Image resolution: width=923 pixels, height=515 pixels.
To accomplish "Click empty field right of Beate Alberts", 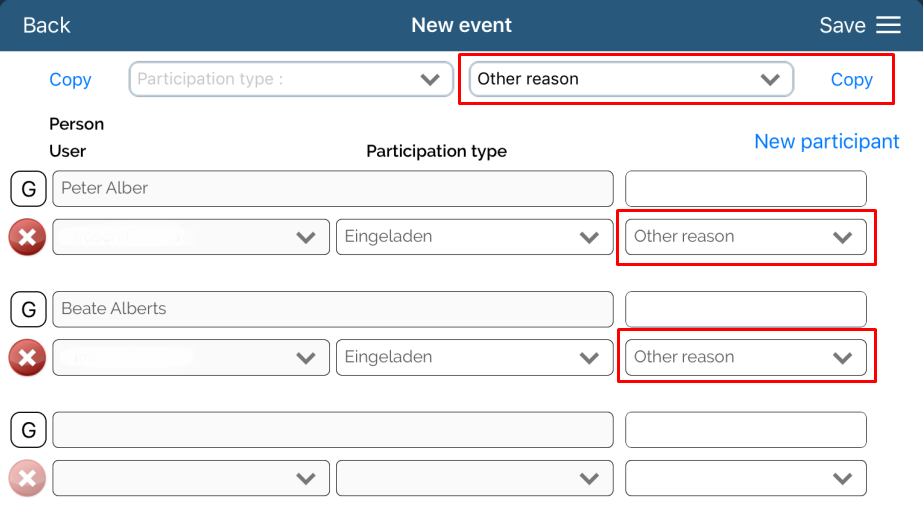I will 745,310.
